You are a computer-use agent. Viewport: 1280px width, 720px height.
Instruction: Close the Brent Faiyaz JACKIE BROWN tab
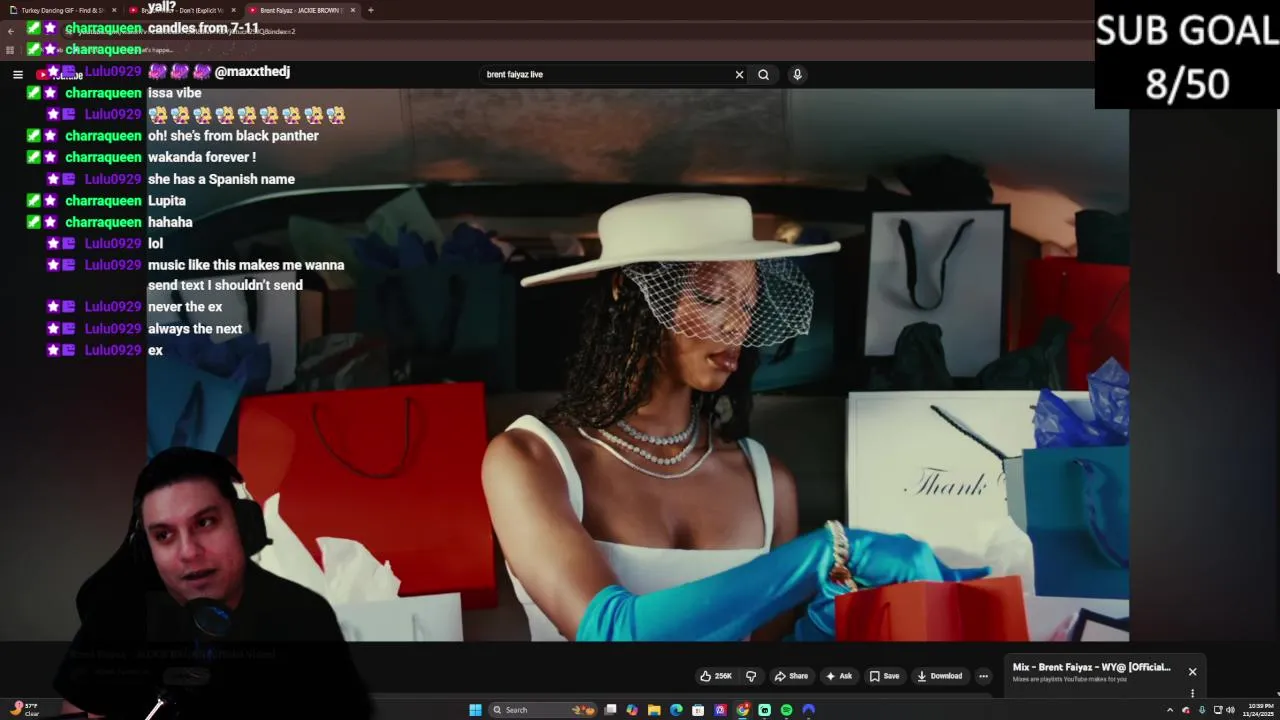(353, 10)
